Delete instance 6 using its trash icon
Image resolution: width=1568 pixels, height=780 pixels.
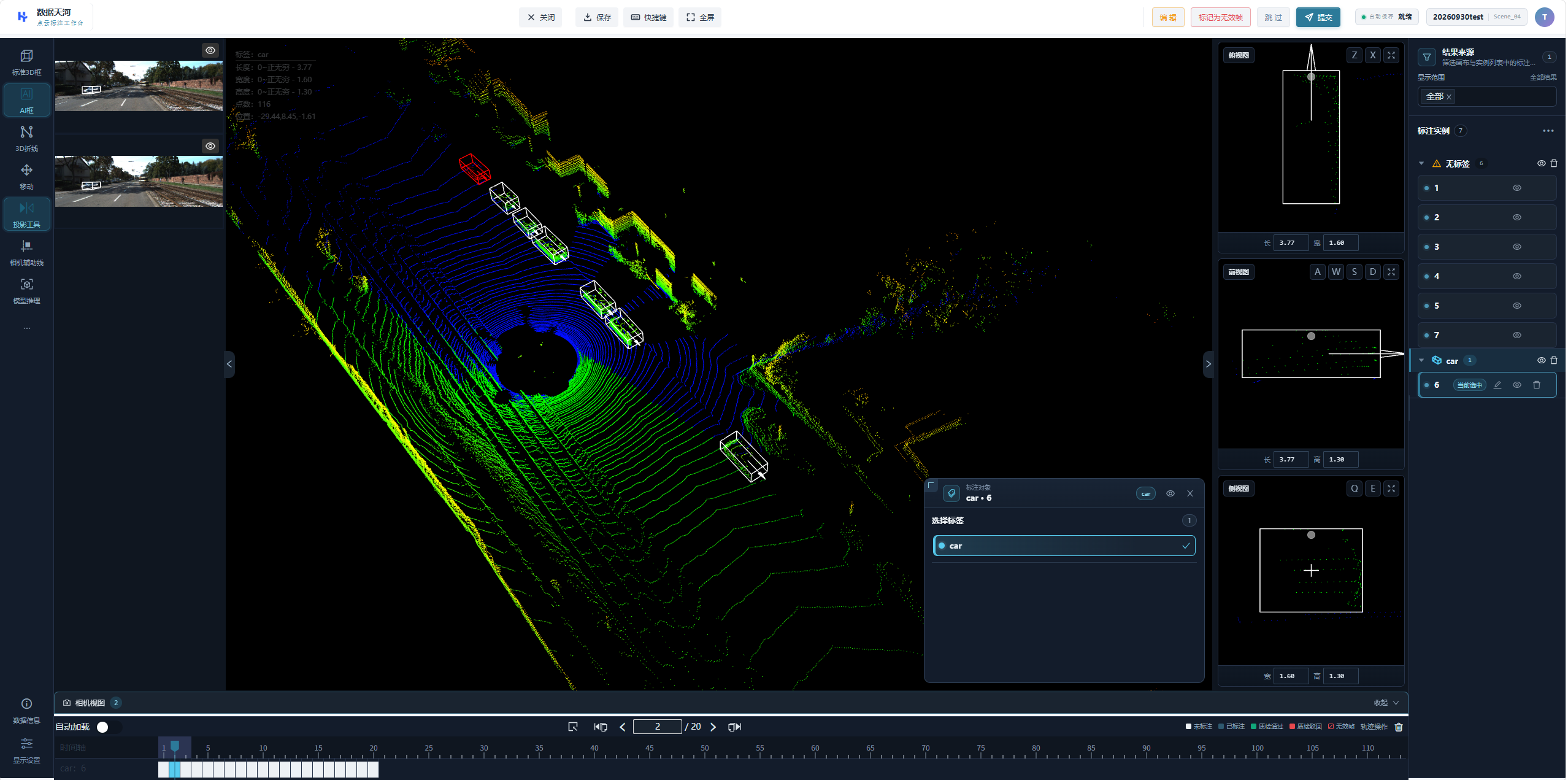(1537, 385)
